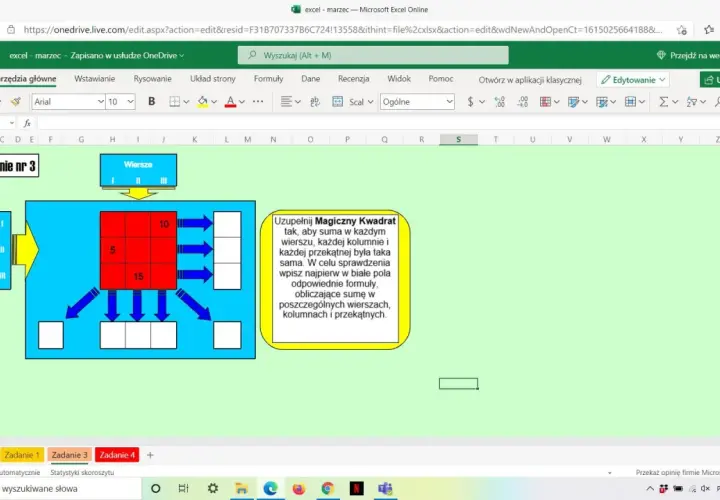Click the text alignment icon
Screen dimensions: 720x500
(x=286, y=101)
